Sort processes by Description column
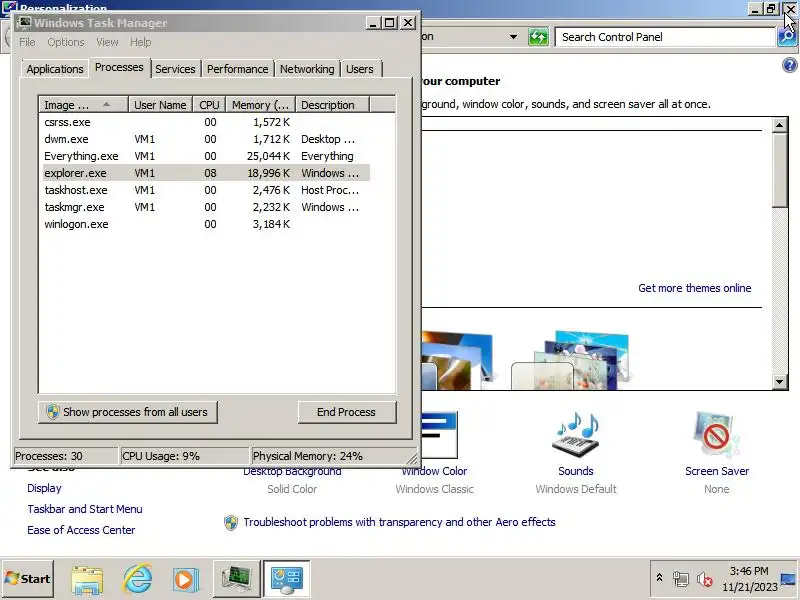This screenshot has width=800, height=600. click(332, 105)
